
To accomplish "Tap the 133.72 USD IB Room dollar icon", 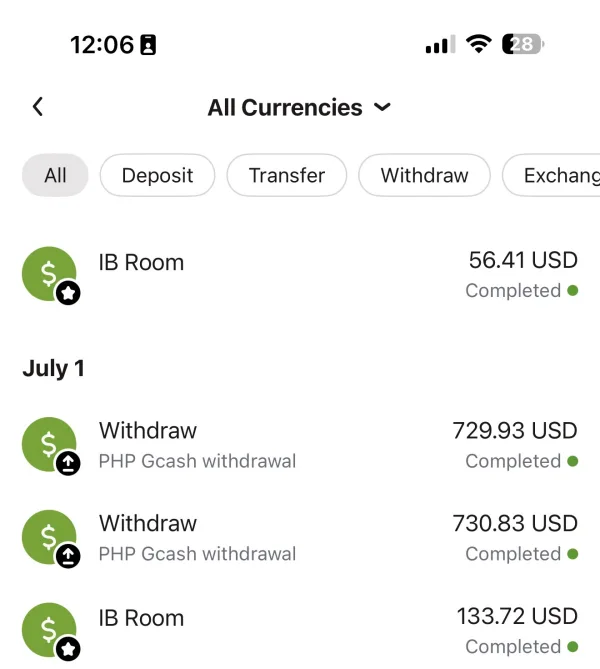I will click(x=49, y=630).
